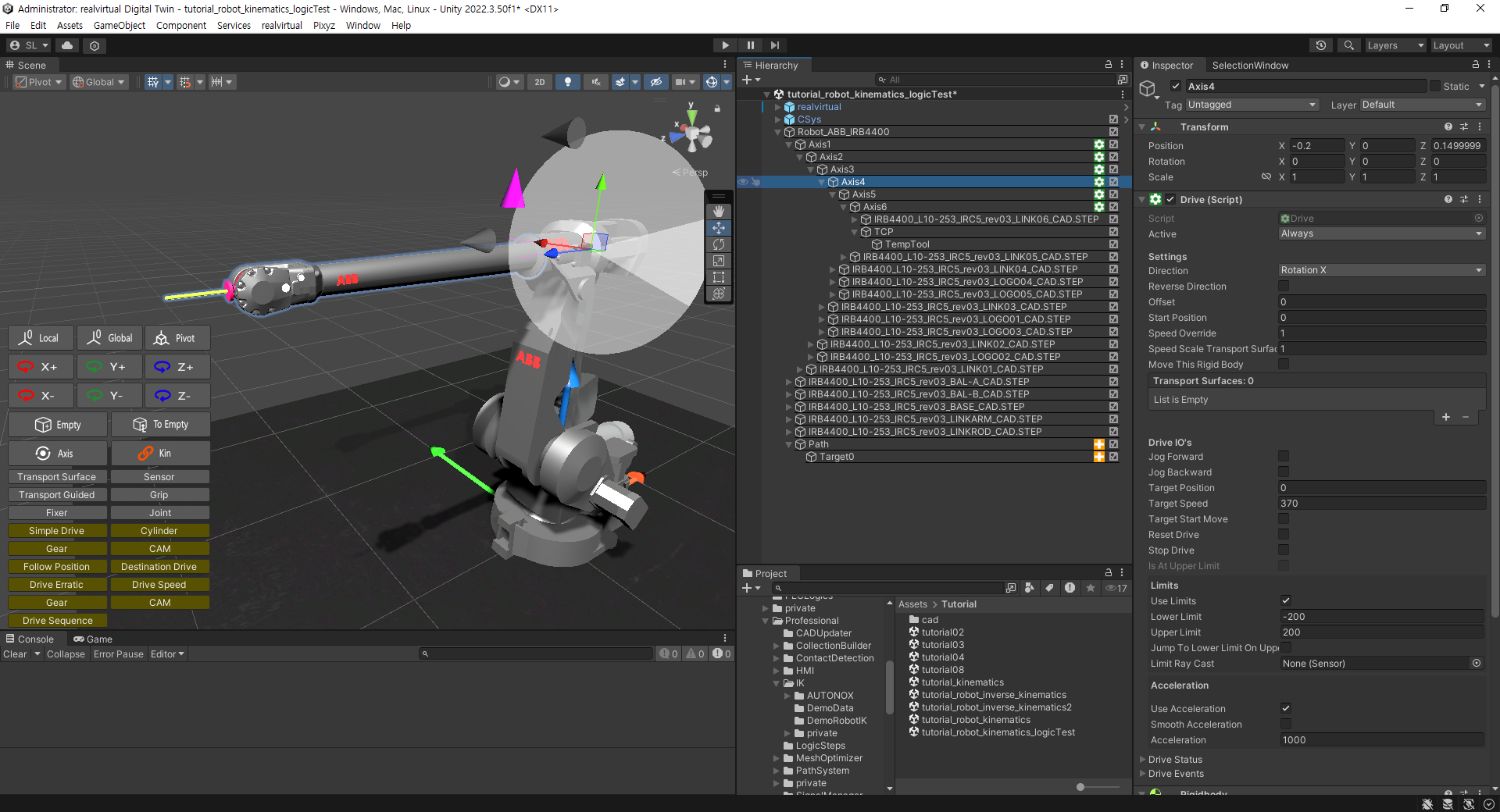Switch to the SelectionWindow tab
Image resolution: width=1500 pixels, height=812 pixels.
(x=1250, y=66)
